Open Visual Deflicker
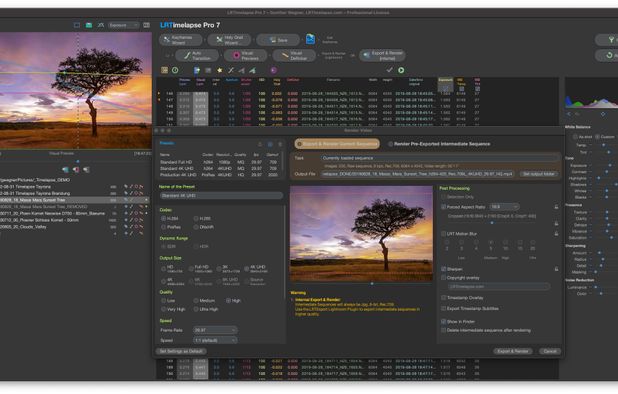618x394 pixels. 294,55
